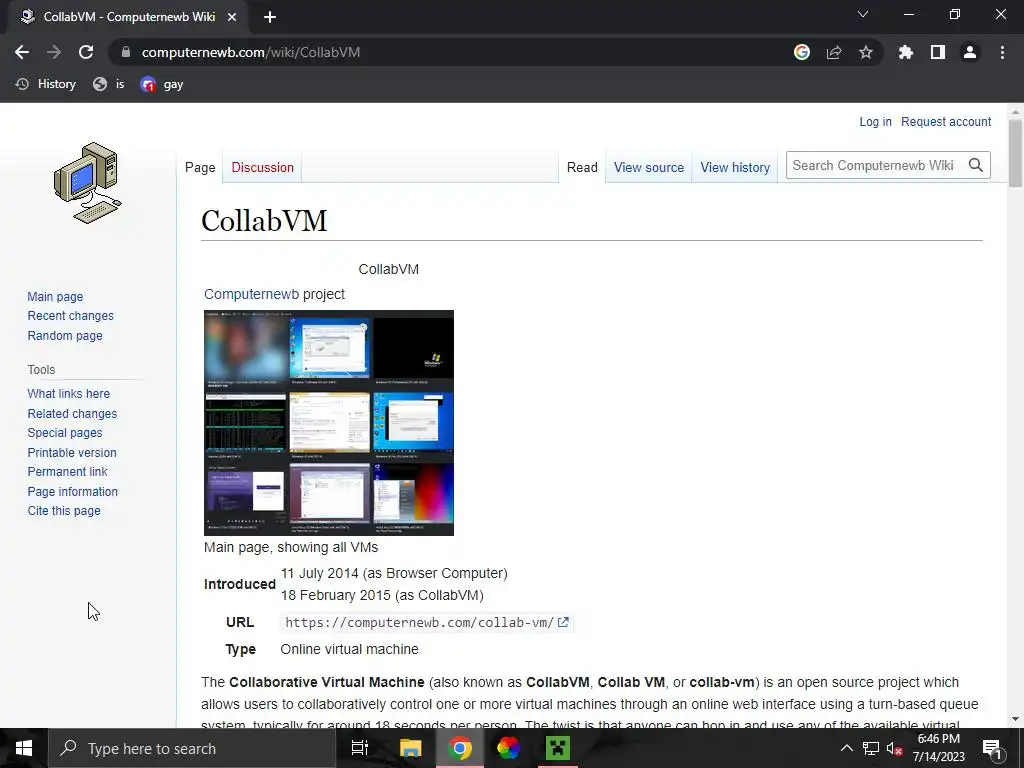Click the Windows taskbar search box
Viewport: 1024px width, 768px height.
point(191,748)
